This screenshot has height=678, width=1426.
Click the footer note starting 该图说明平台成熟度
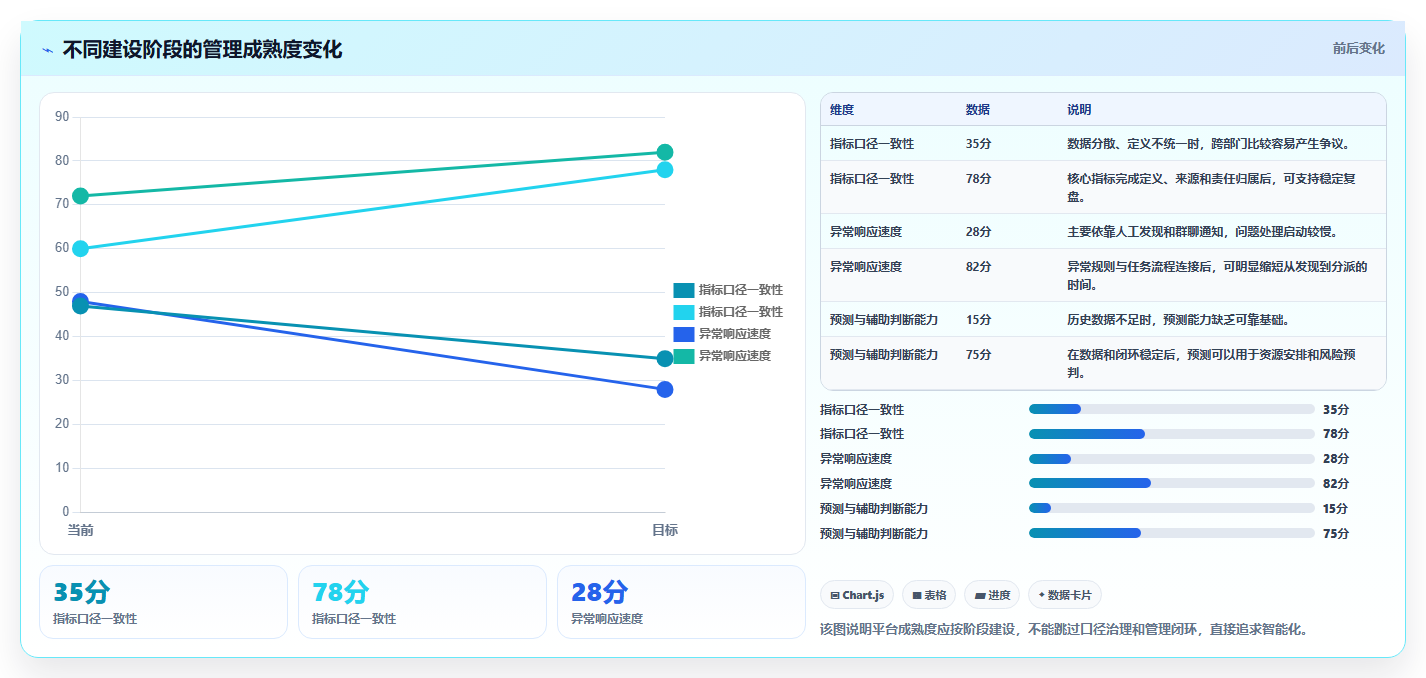coord(1064,630)
